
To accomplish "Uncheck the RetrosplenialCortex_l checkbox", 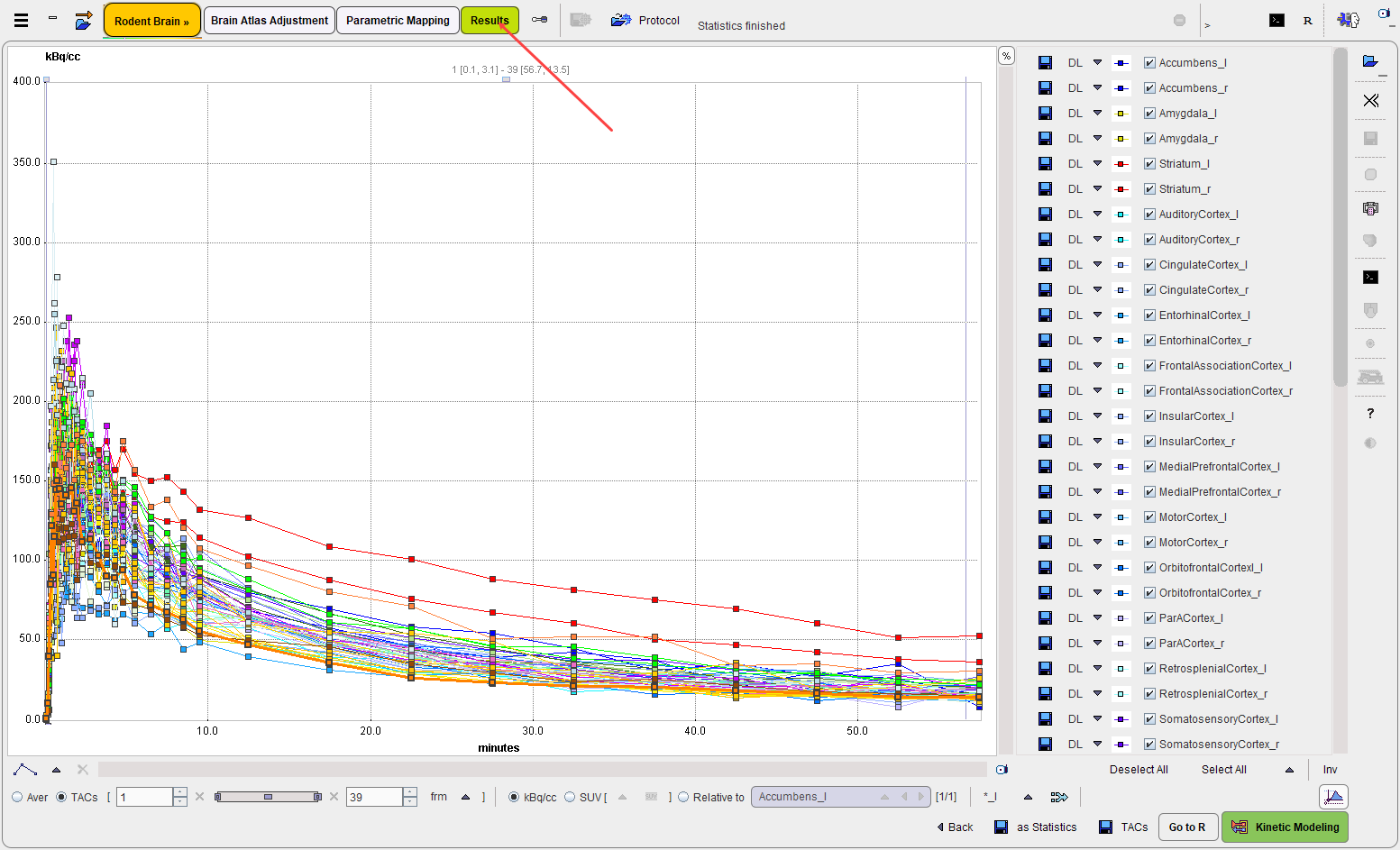I will point(1149,668).
